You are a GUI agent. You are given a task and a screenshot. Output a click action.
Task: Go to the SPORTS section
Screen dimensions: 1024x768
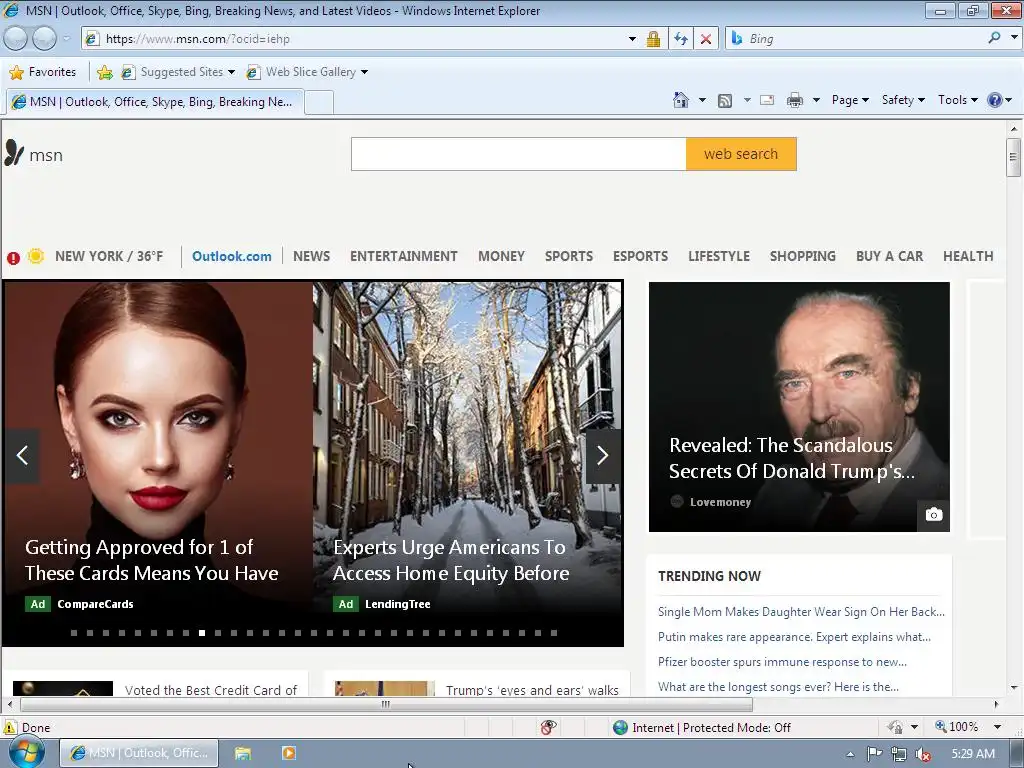[x=569, y=256]
